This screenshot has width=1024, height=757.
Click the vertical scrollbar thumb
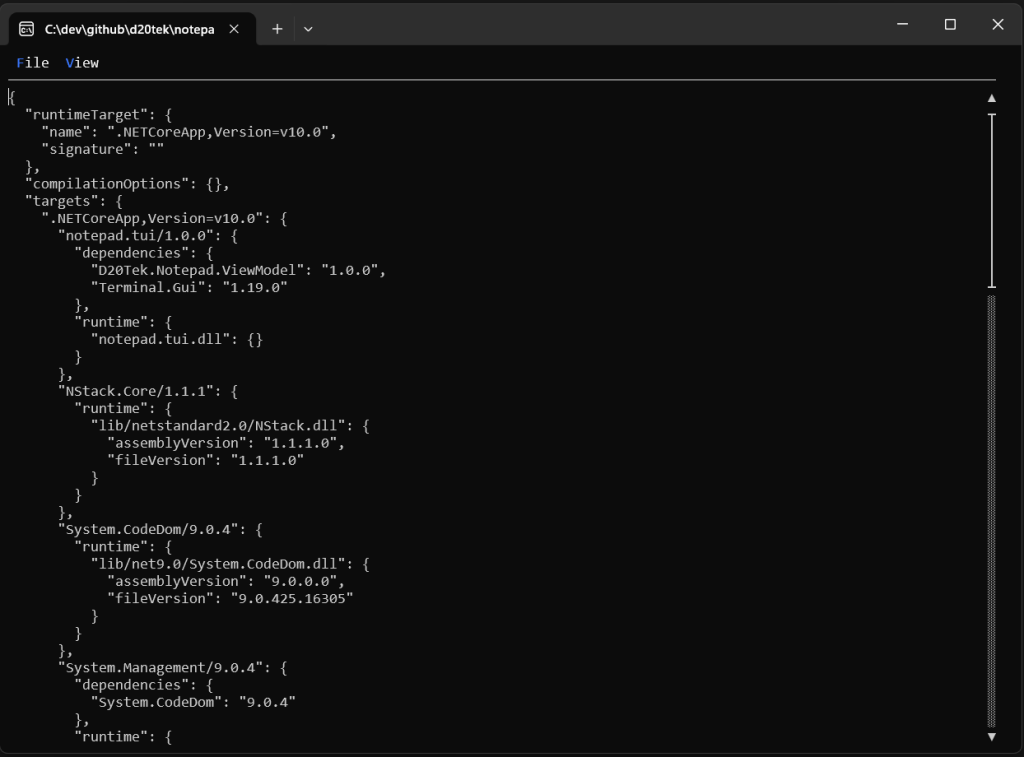(991, 200)
